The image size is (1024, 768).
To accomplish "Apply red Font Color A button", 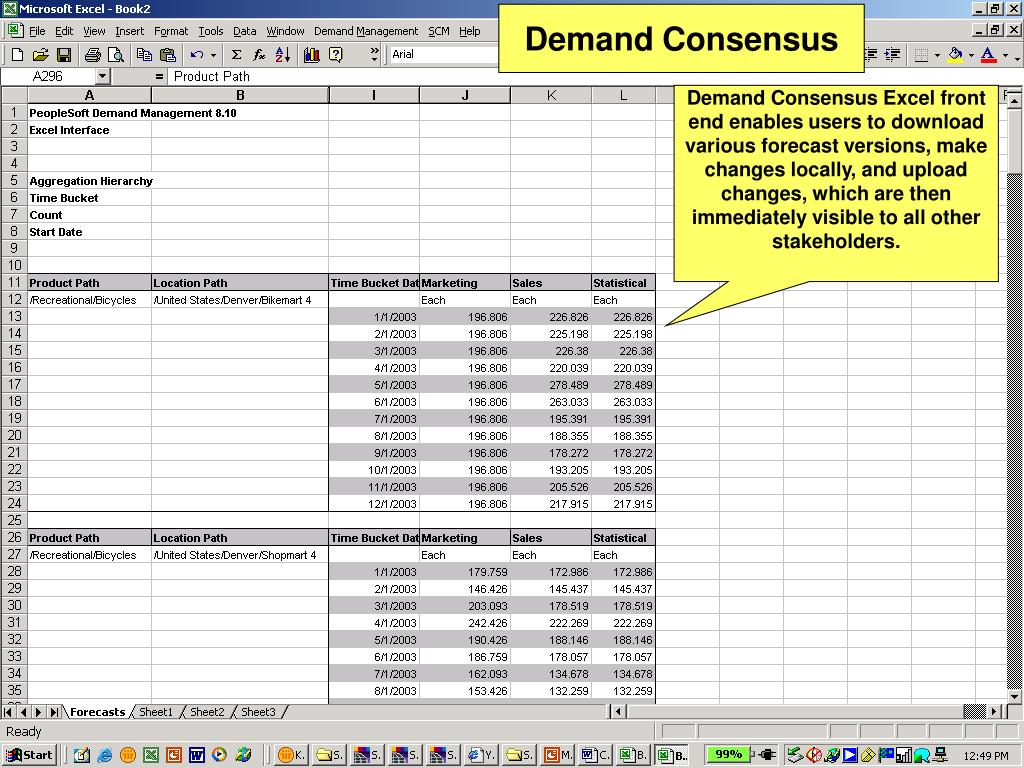I will pos(989,55).
